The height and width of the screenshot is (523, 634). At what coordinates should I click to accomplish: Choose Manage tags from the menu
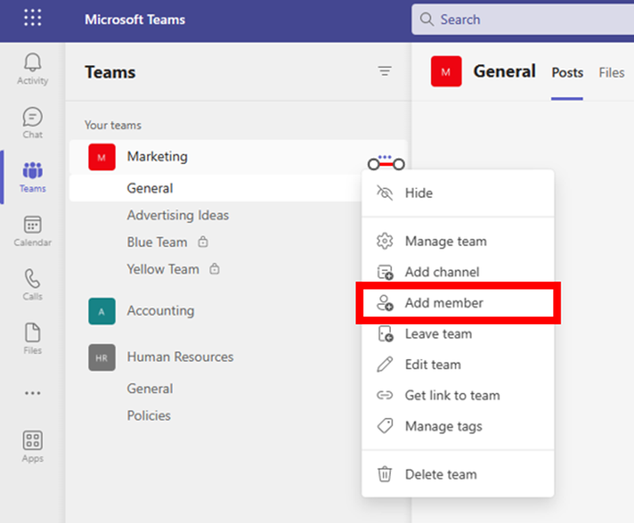[x=458, y=426]
